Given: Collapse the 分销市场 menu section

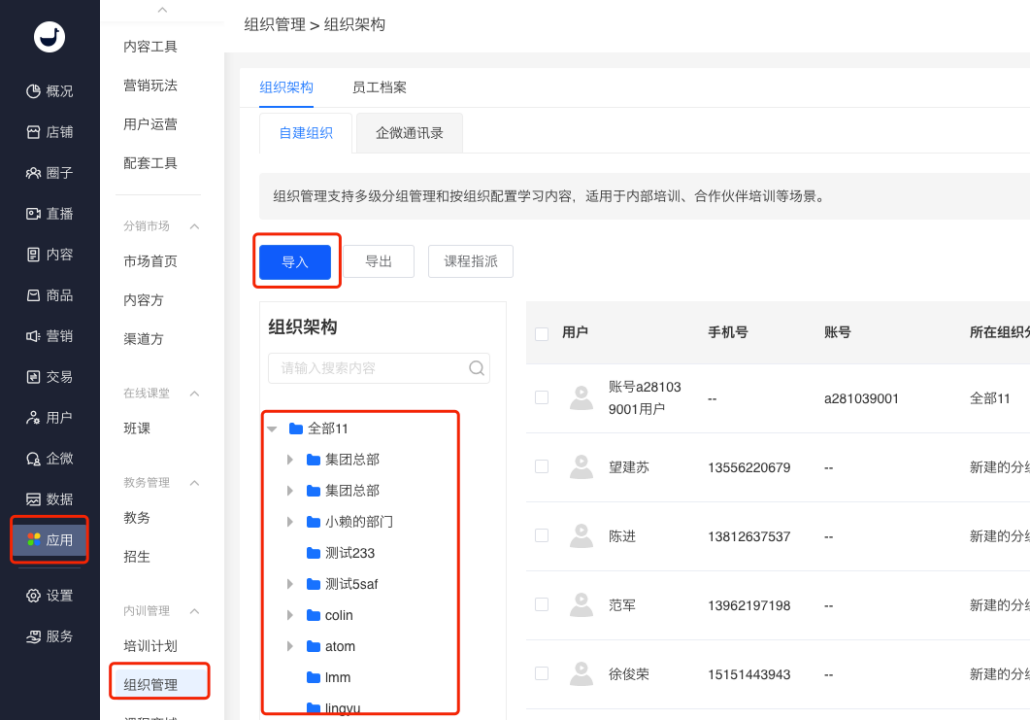Looking at the screenshot, I should tap(195, 227).
